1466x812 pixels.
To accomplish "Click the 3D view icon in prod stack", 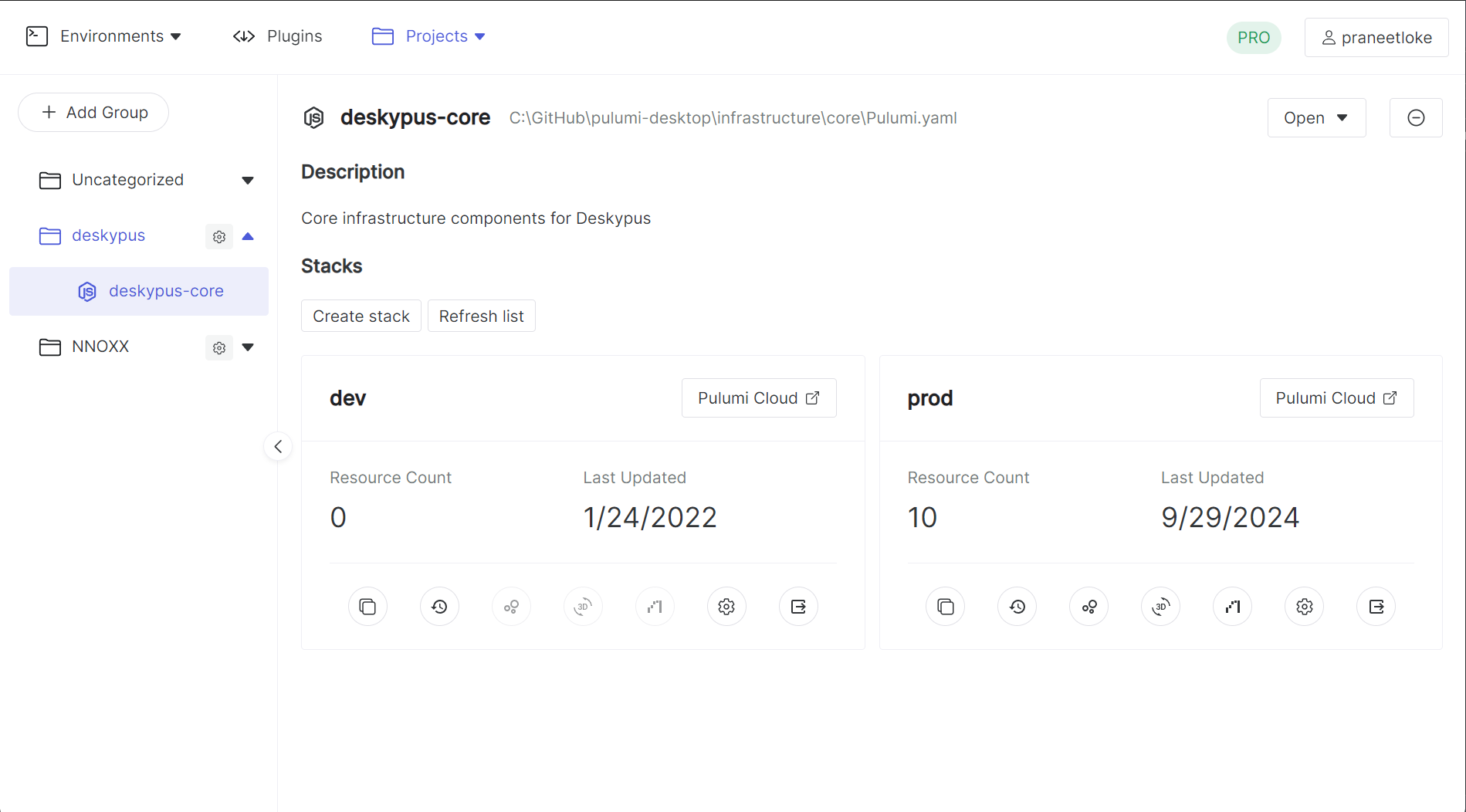I will coord(1161,607).
